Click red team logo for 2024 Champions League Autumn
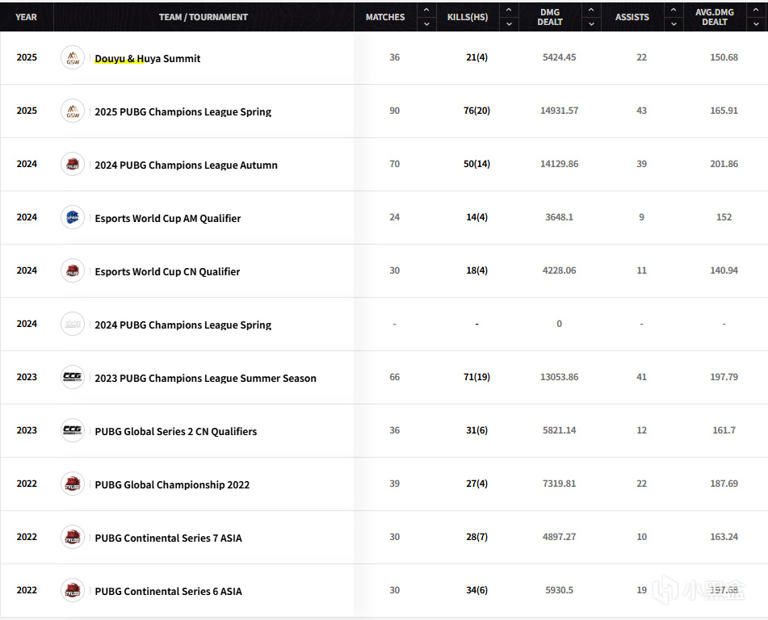768x620 pixels. (72, 164)
